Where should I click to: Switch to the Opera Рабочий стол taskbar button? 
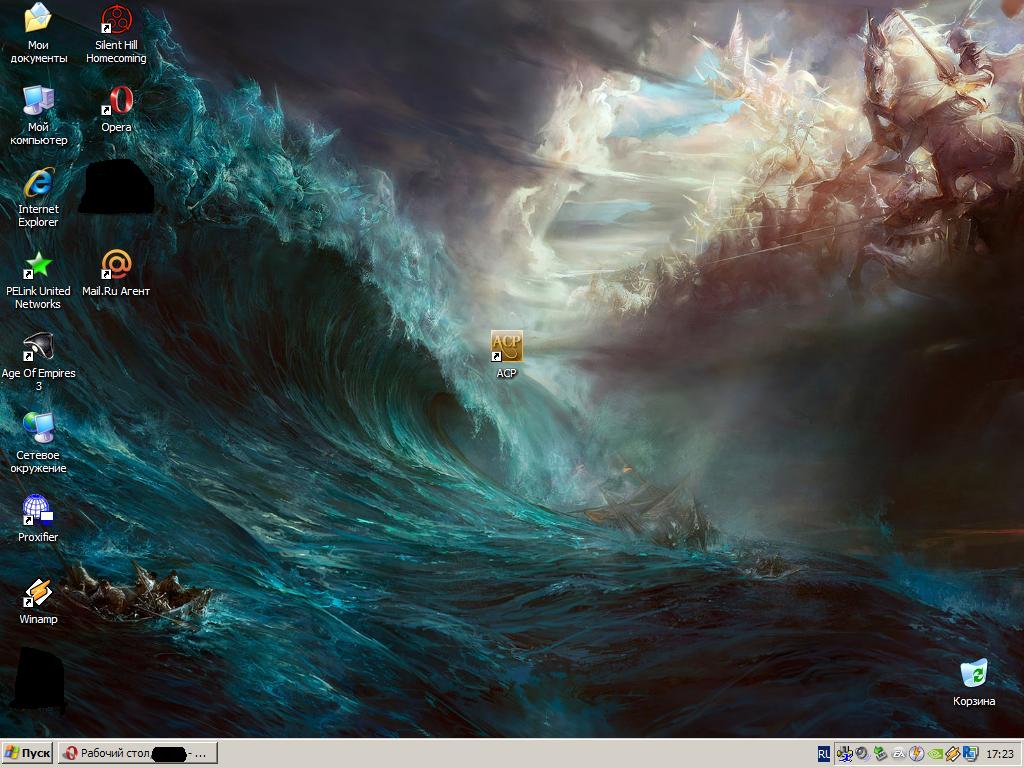coord(137,753)
